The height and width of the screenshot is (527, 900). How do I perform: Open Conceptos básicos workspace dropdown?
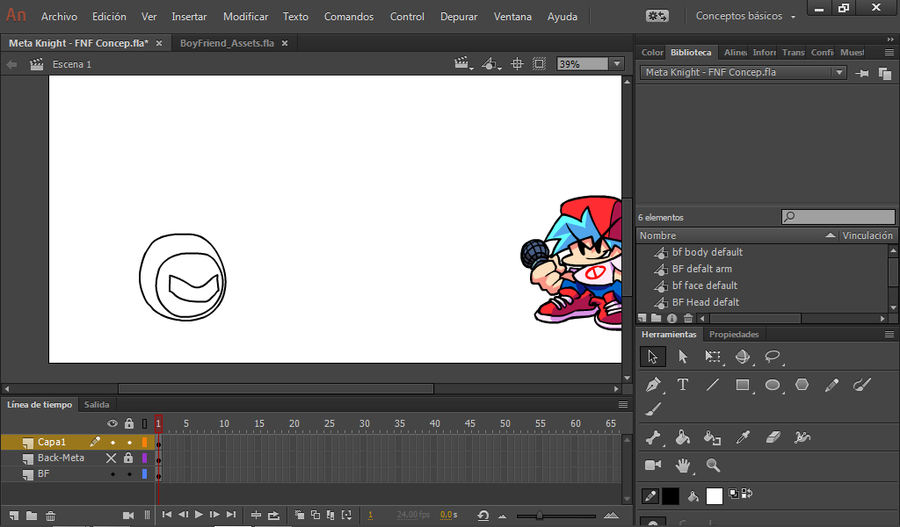point(745,16)
